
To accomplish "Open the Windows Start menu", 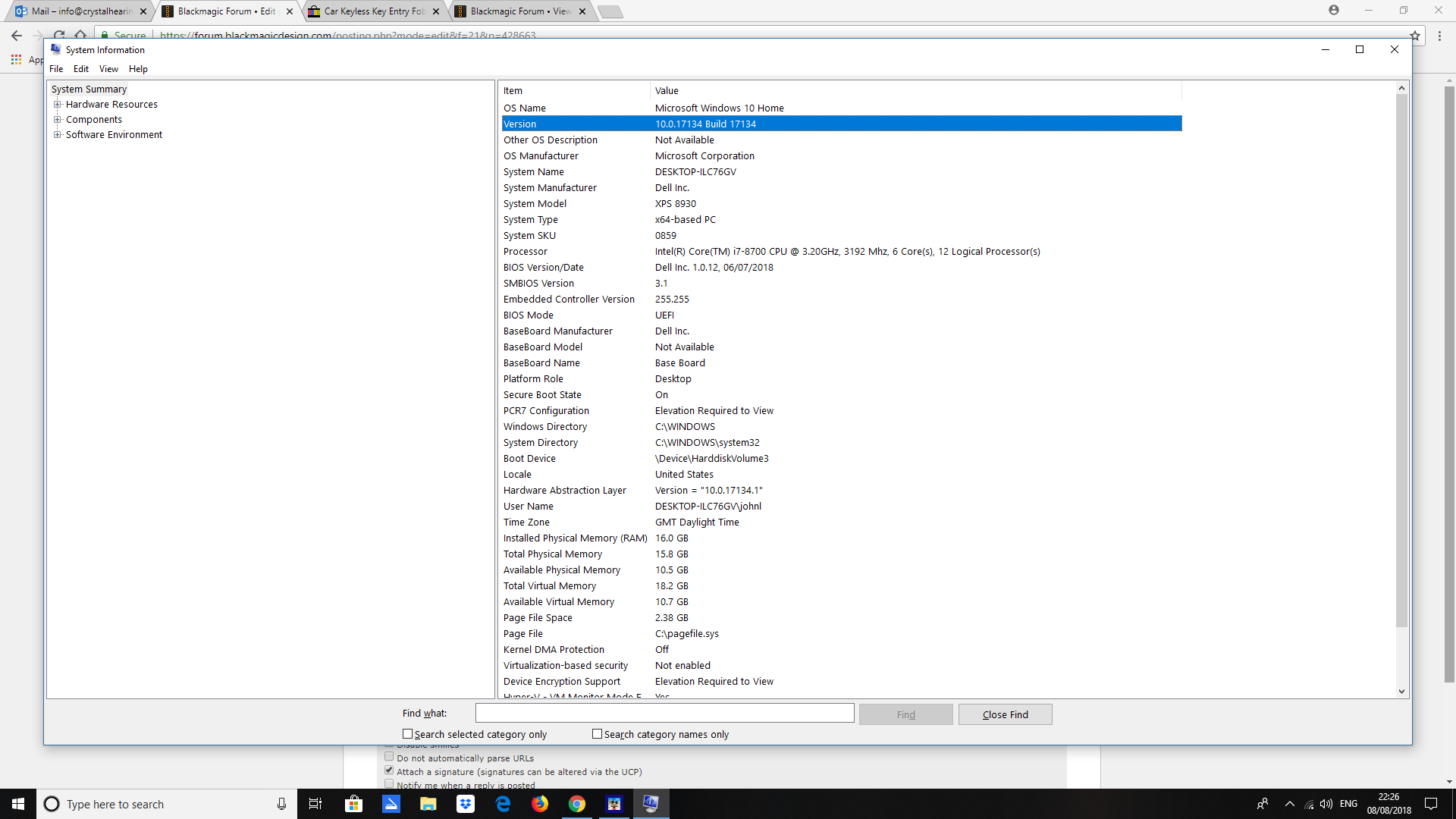I will pyautogui.click(x=18, y=804).
